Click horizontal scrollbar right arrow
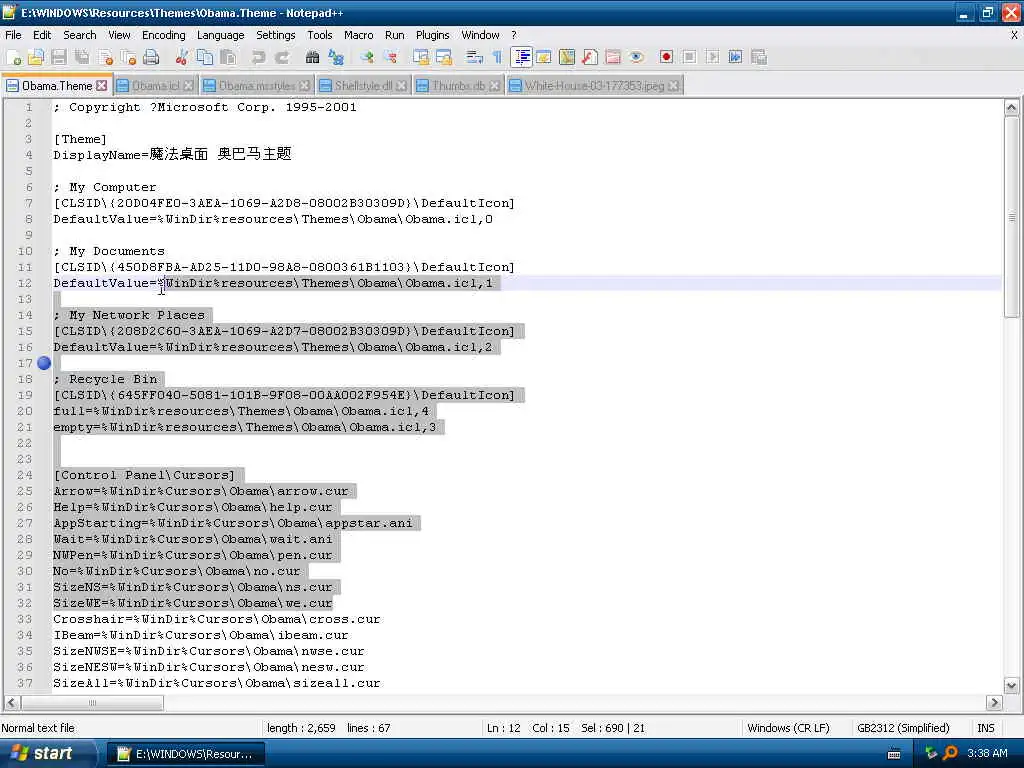The image size is (1024, 768). pyautogui.click(x=995, y=703)
